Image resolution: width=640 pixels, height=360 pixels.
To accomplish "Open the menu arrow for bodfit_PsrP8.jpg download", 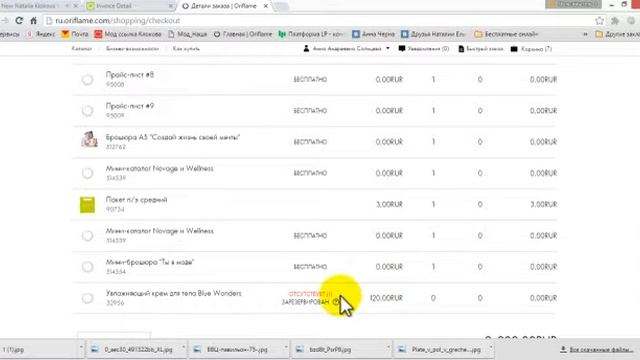I will tap(388, 348).
